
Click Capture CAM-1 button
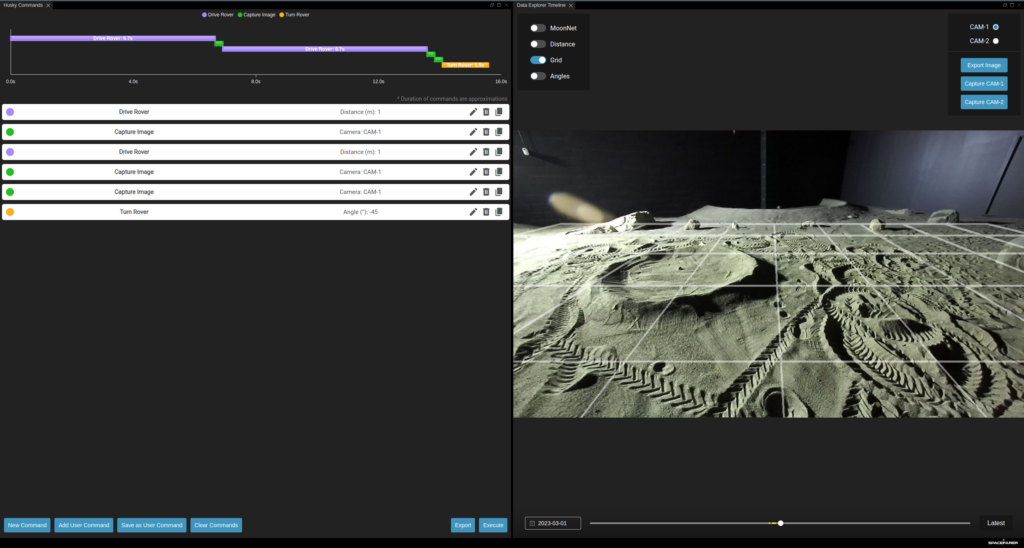(x=984, y=84)
